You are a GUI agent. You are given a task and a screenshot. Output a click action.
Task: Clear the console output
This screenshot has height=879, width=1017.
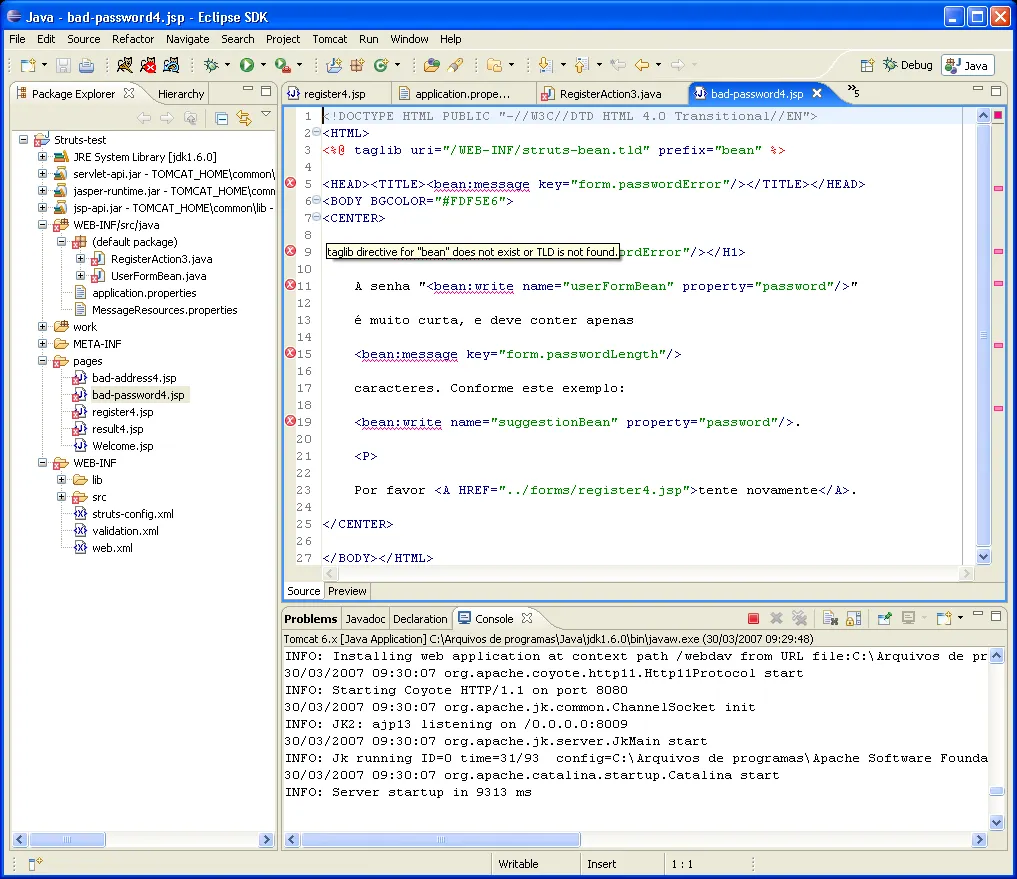coord(829,619)
